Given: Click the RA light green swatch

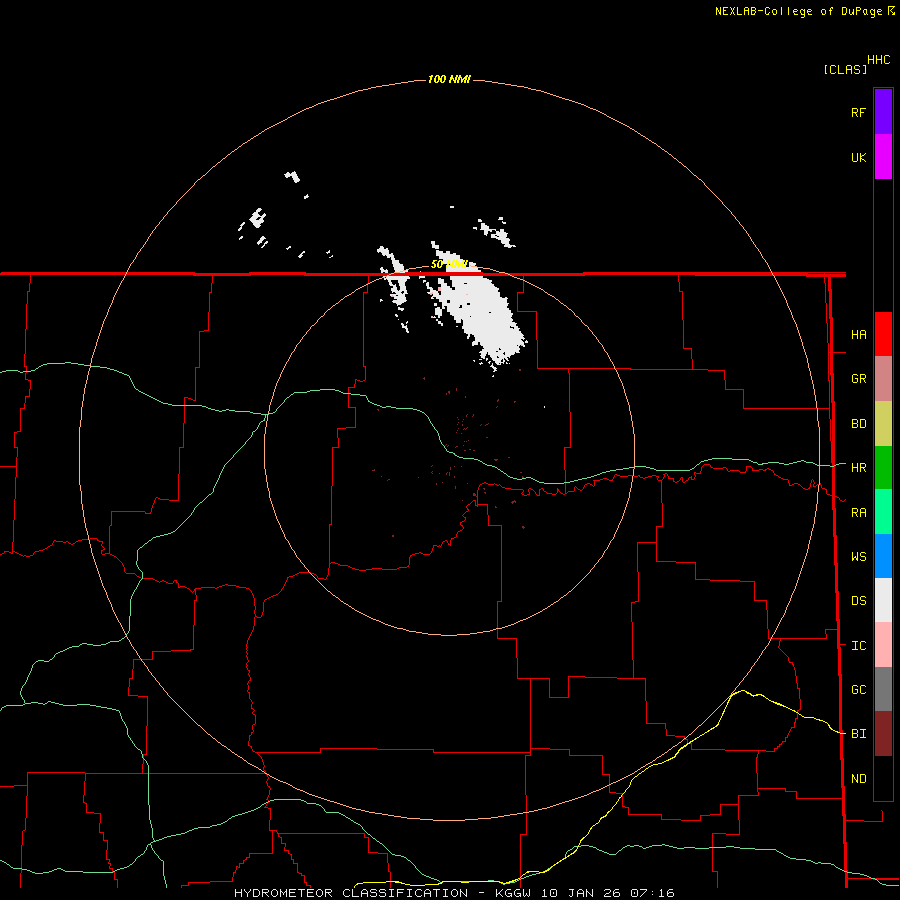Looking at the screenshot, I should click(x=883, y=512).
